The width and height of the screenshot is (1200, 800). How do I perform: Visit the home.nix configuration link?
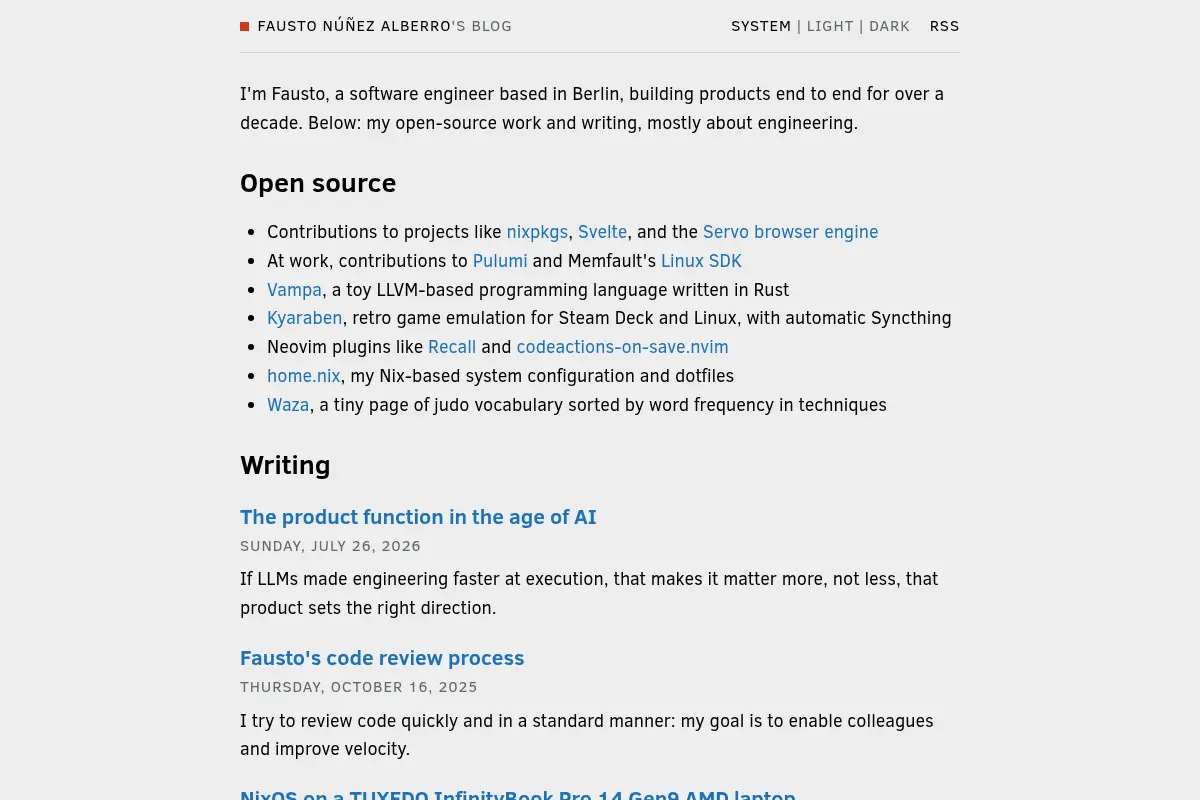[x=304, y=376]
